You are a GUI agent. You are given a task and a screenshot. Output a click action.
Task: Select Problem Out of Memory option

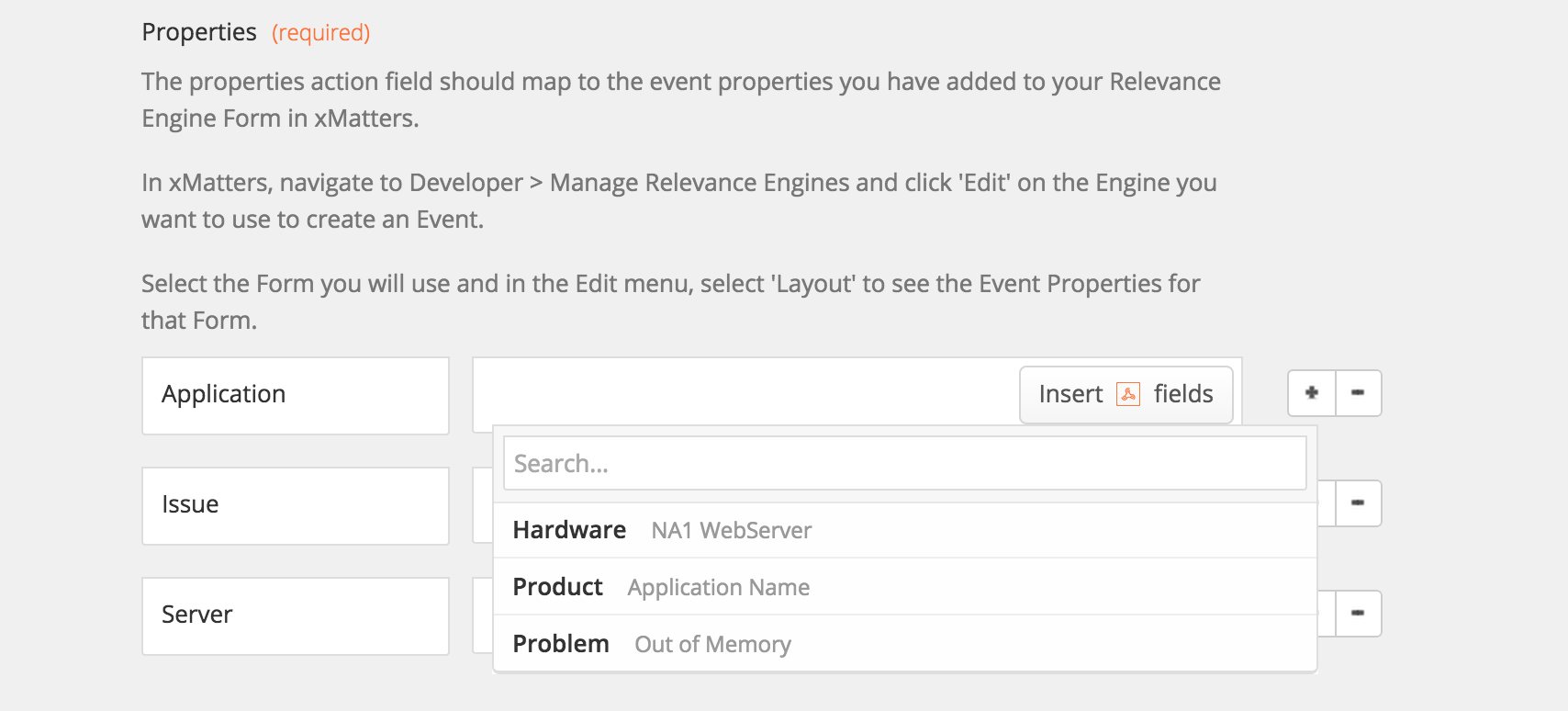[905, 644]
